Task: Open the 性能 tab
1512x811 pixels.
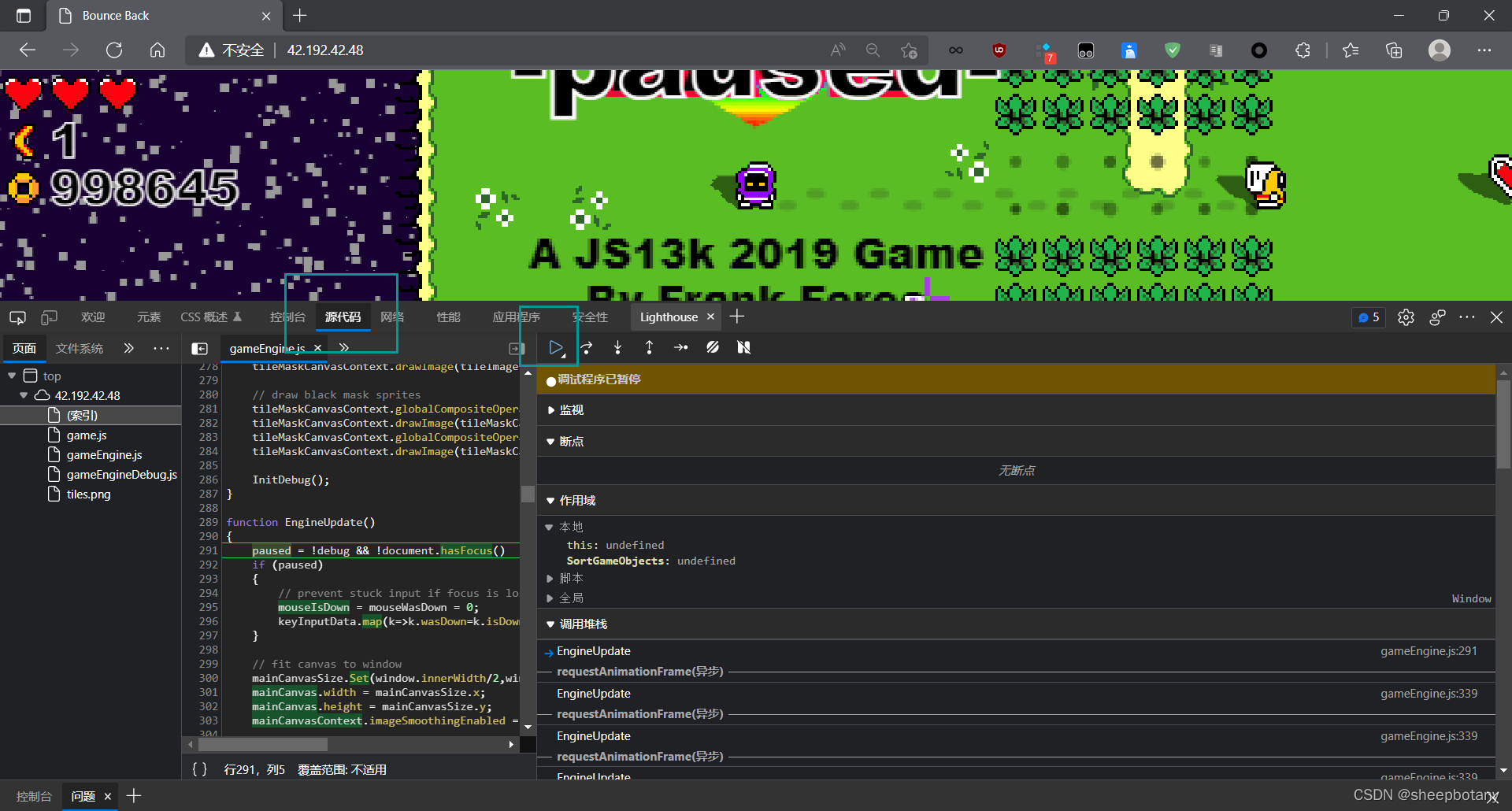Action: click(x=448, y=317)
